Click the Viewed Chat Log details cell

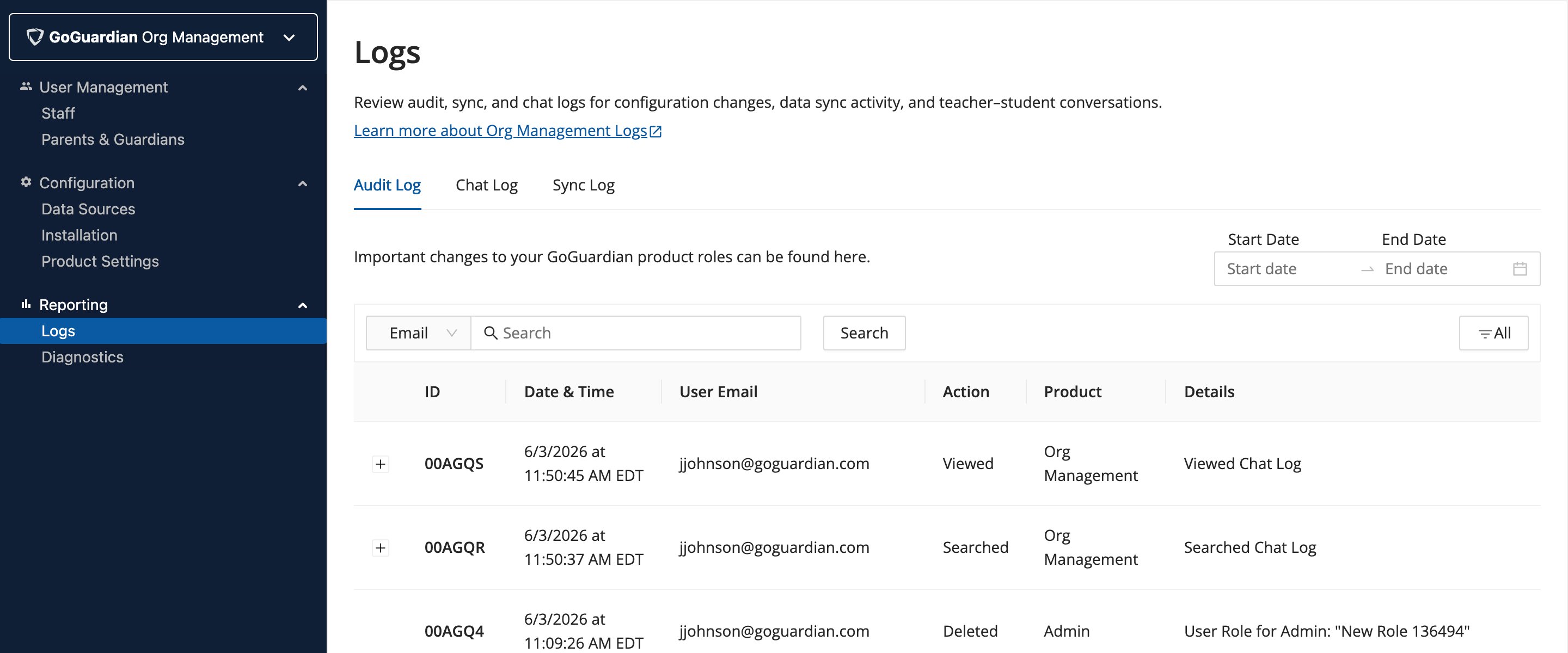click(1242, 464)
